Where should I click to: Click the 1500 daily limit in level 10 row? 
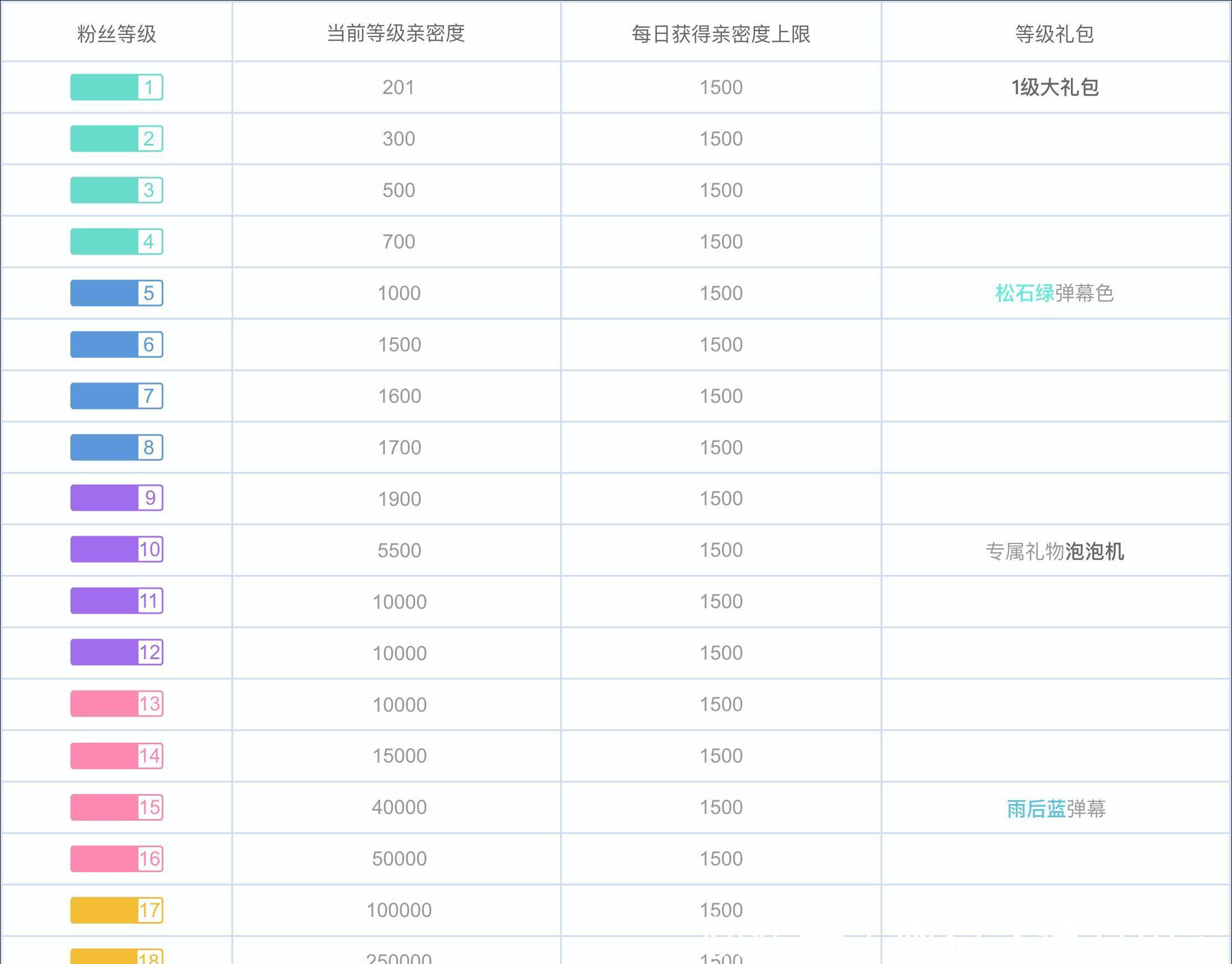coord(721,550)
